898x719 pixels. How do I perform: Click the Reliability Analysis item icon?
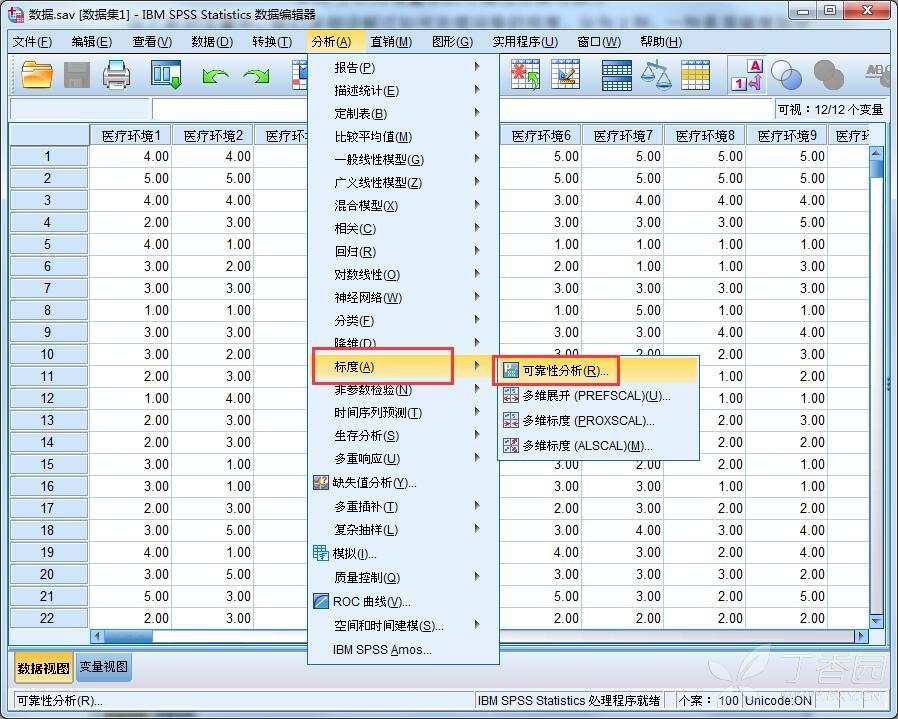tap(510, 371)
